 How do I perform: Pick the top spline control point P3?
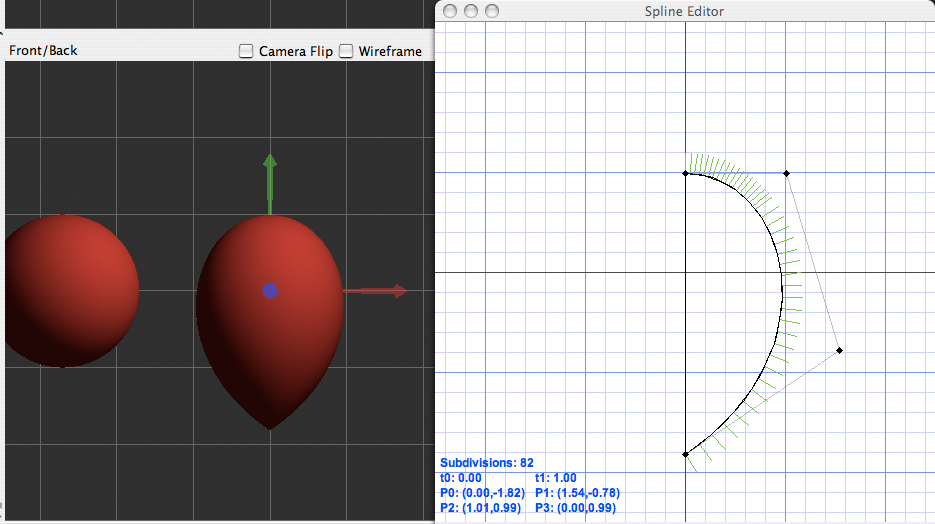(x=685, y=173)
